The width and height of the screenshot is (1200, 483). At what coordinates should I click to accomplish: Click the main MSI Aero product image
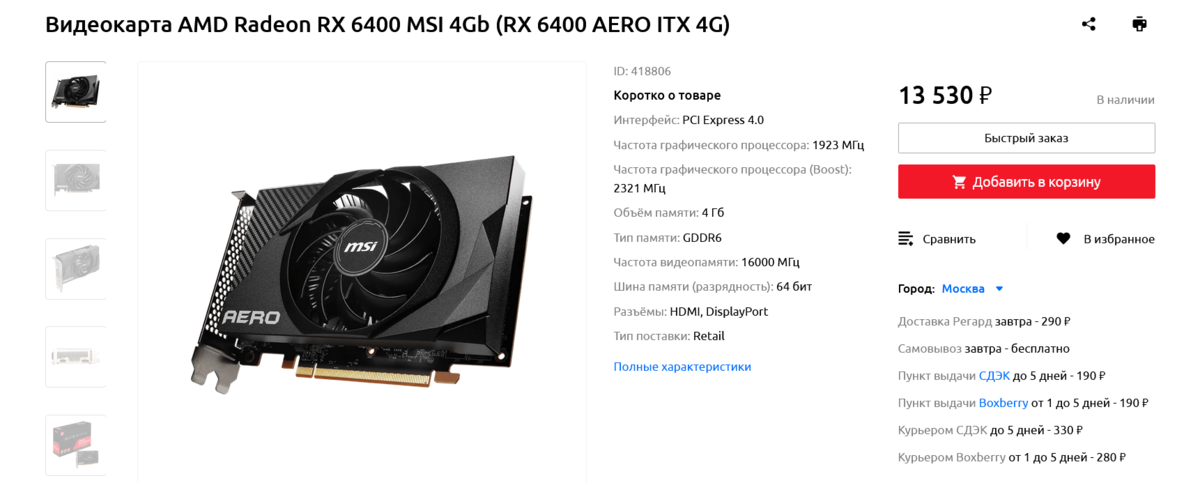point(362,272)
